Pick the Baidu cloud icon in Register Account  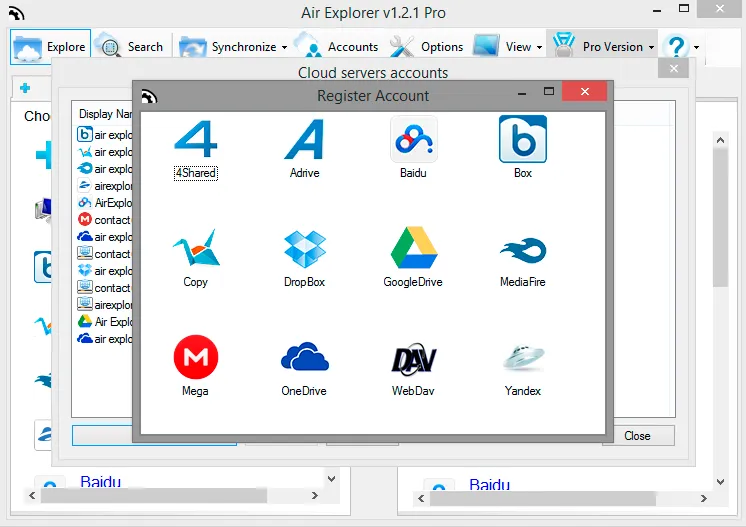click(x=413, y=139)
